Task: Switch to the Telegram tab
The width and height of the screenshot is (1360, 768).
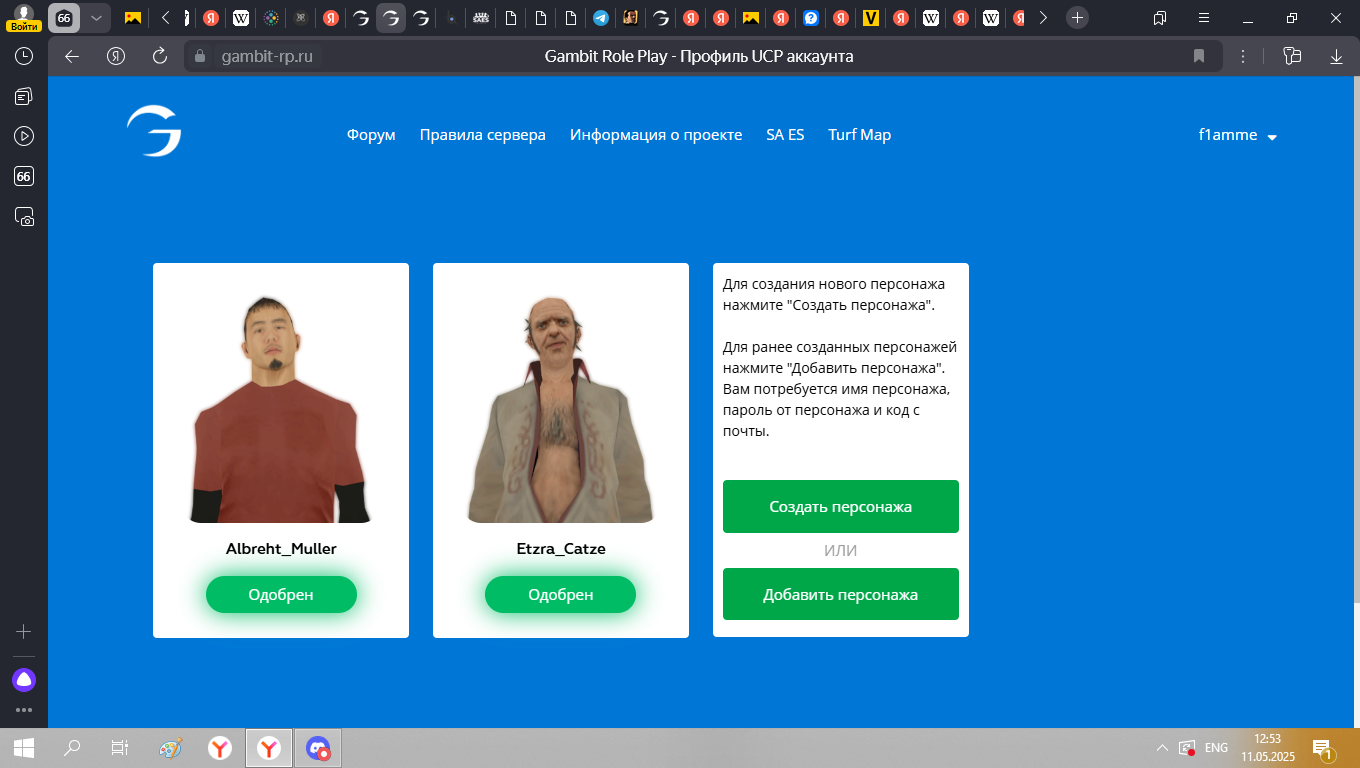Action: coord(600,18)
